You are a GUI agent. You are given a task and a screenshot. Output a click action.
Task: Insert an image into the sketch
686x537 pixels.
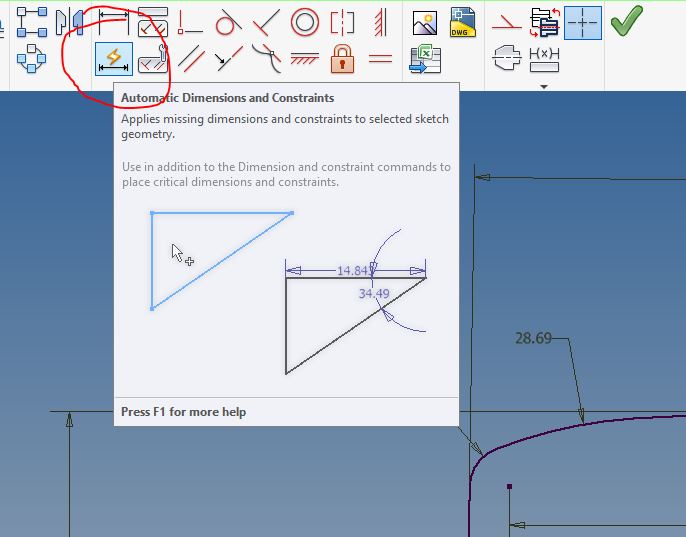(x=424, y=23)
